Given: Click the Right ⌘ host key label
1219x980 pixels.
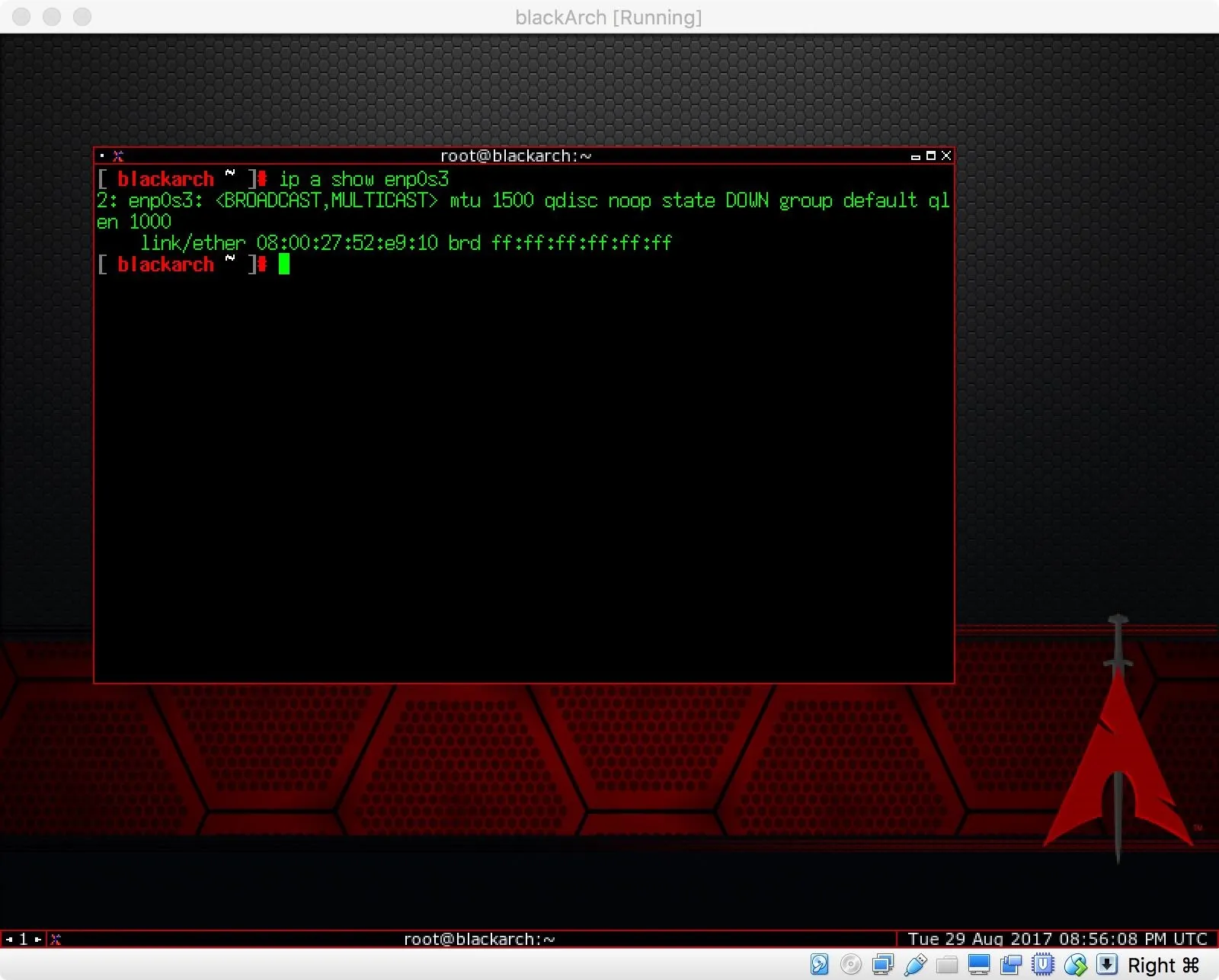Looking at the screenshot, I should [x=1163, y=966].
